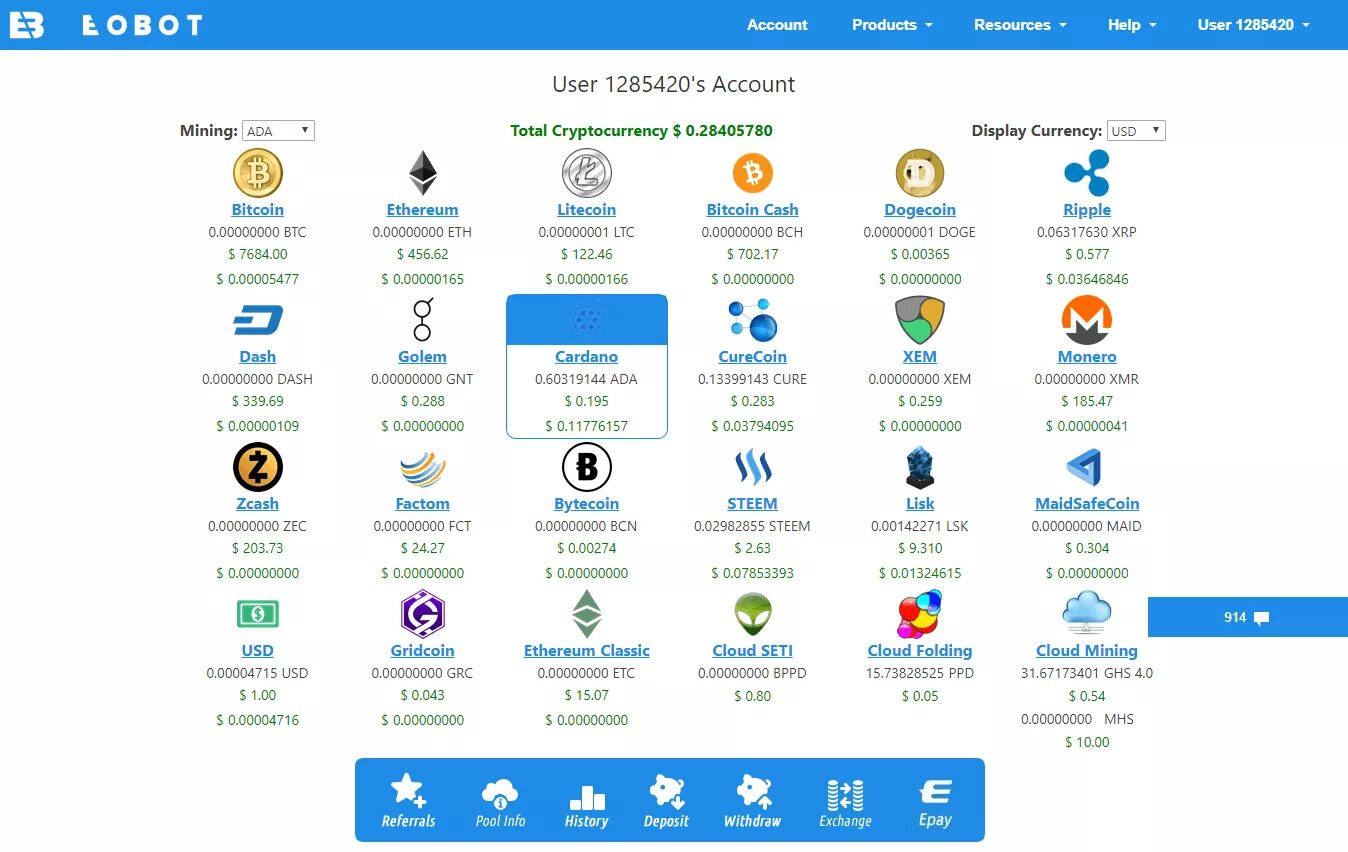Click the Eobot logo in header
Screen dimensions: 1348x852
(106, 25)
